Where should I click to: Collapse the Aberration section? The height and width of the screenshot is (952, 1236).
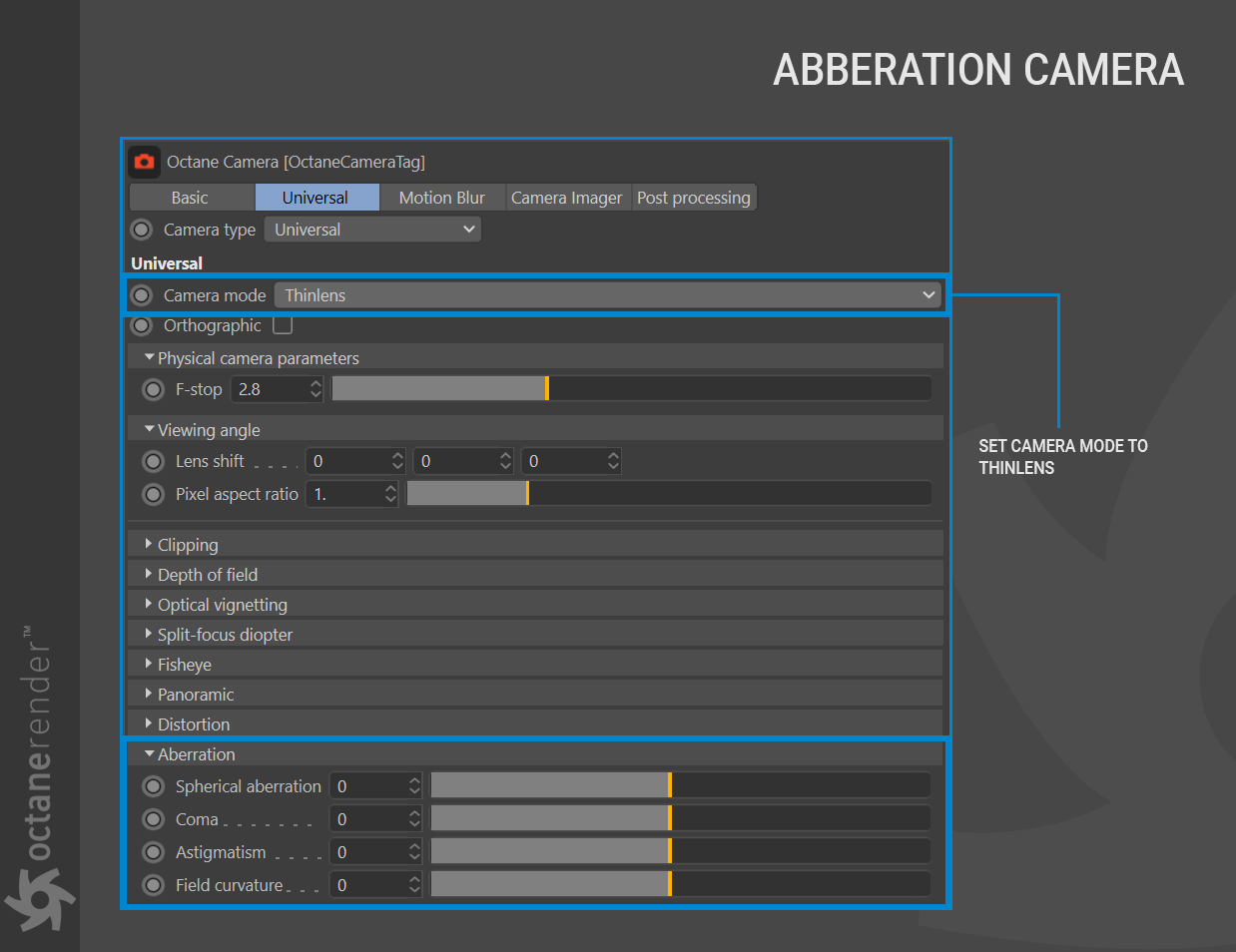[535, 753]
